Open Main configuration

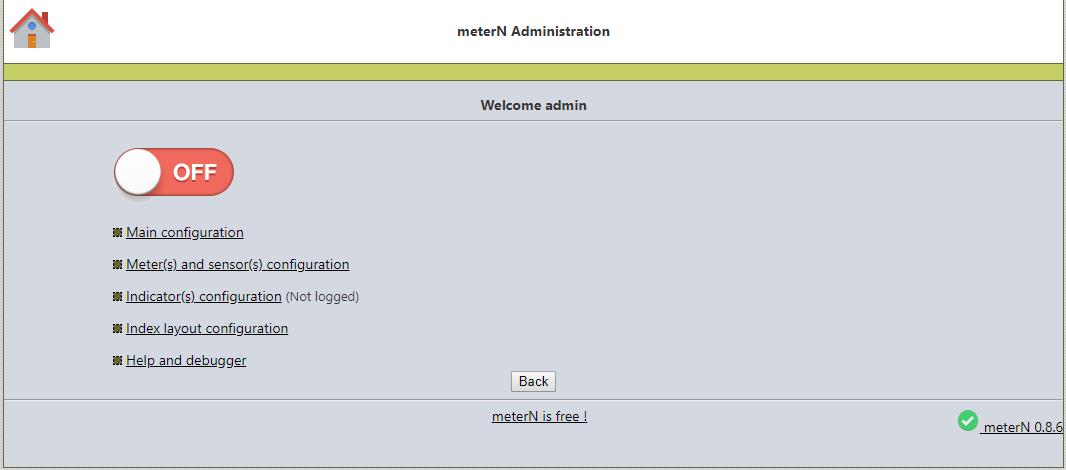coord(185,233)
